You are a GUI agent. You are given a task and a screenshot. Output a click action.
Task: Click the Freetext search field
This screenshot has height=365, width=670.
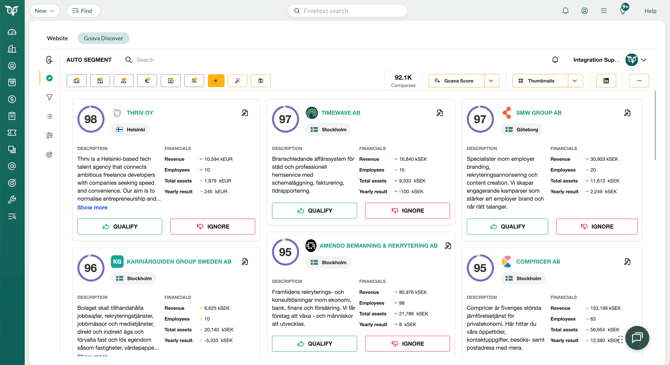347,11
